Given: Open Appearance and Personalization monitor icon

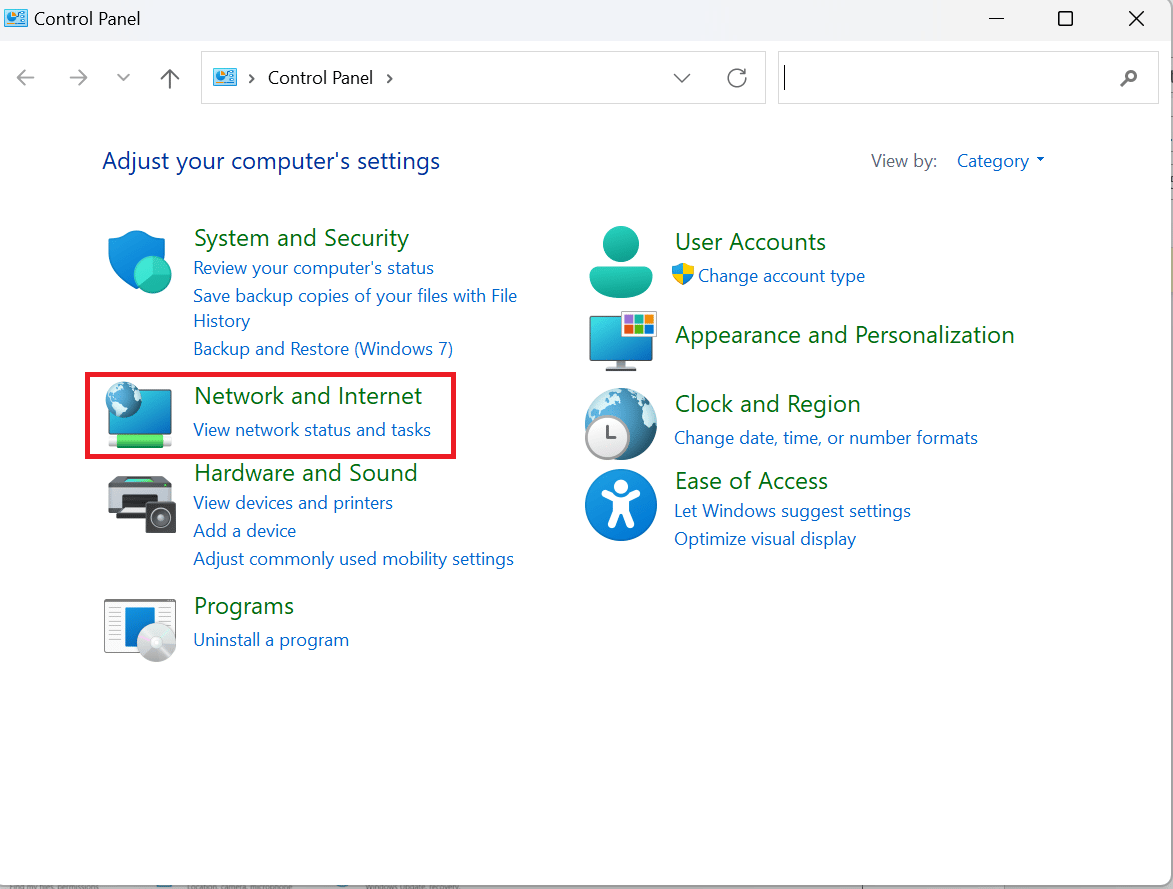Looking at the screenshot, I should tap(621, 338).
